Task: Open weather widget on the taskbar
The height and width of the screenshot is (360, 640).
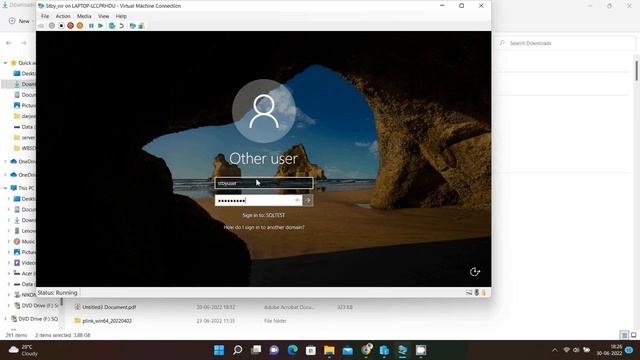Action: [x=24, y=350]
